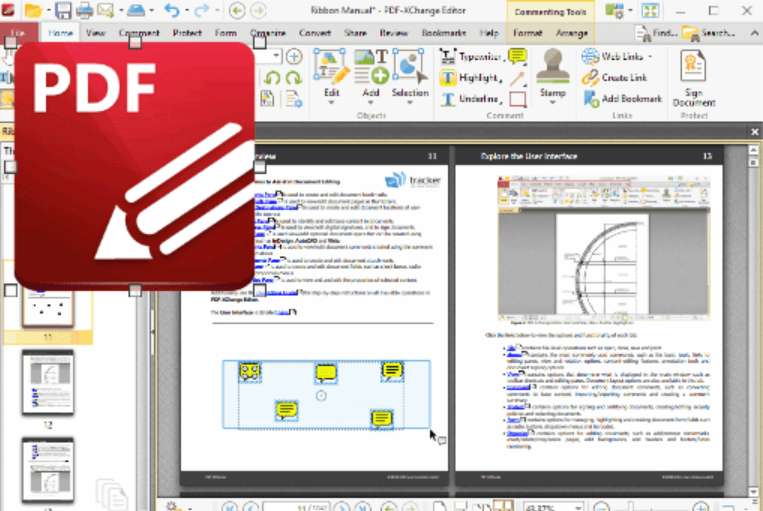
Task: Click the zoom in plus icon in the ribbon
Action: click(x=293, y=56)
